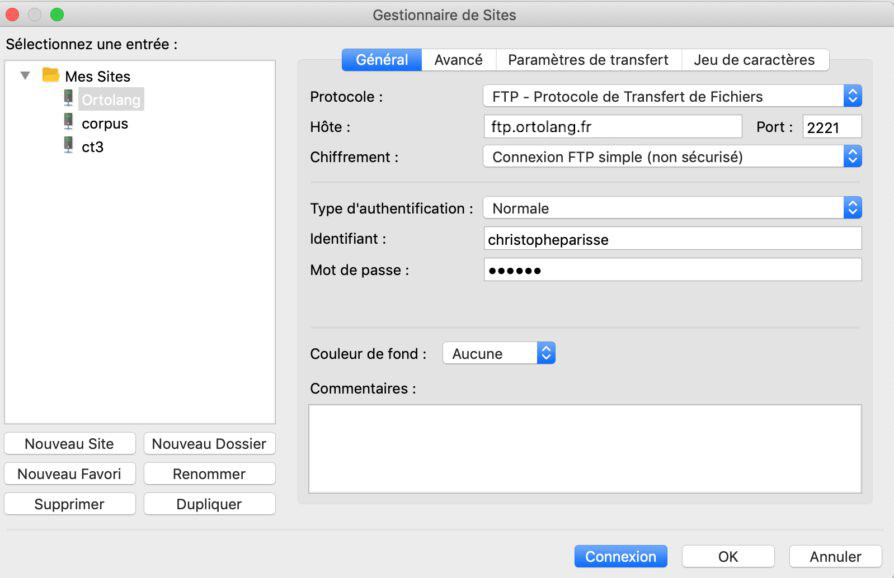Confirm with the OK button
This screenshot has width=894, height=578.
click(x=728, y=556)
